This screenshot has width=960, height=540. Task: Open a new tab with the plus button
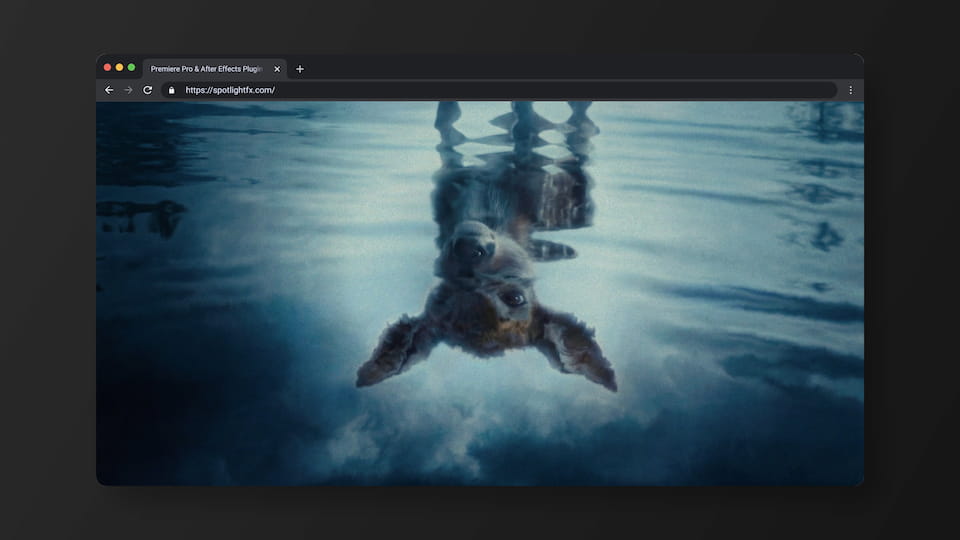300,69
